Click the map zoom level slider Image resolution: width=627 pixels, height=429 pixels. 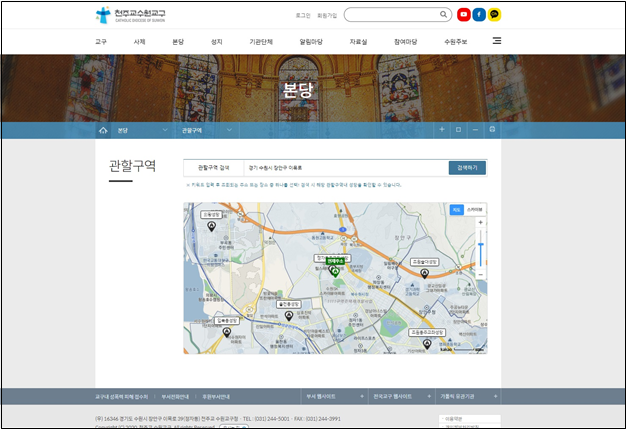[x=481, y=249]
